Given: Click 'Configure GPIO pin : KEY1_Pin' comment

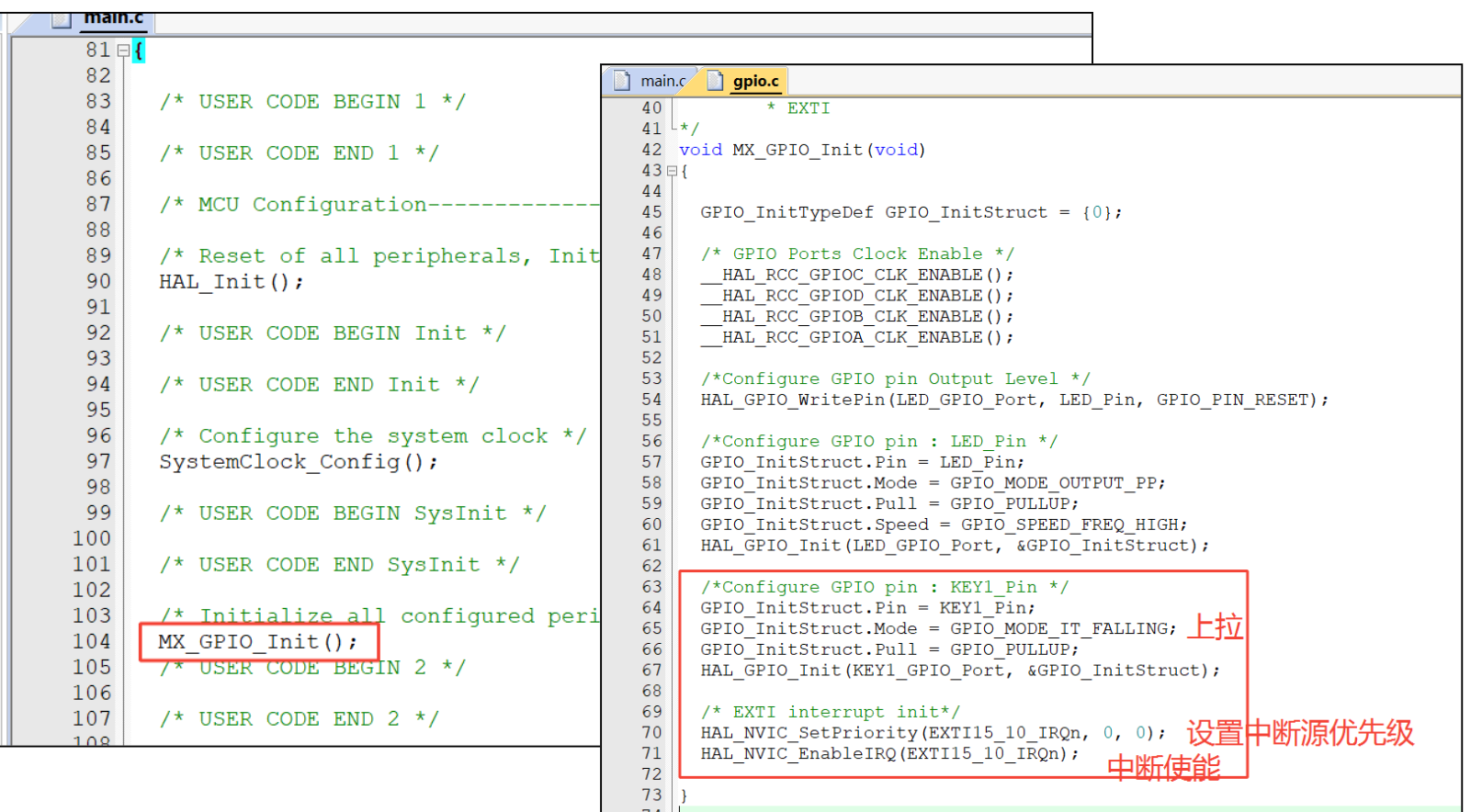Looking at the screenshot, I should [x=885, y=587].
